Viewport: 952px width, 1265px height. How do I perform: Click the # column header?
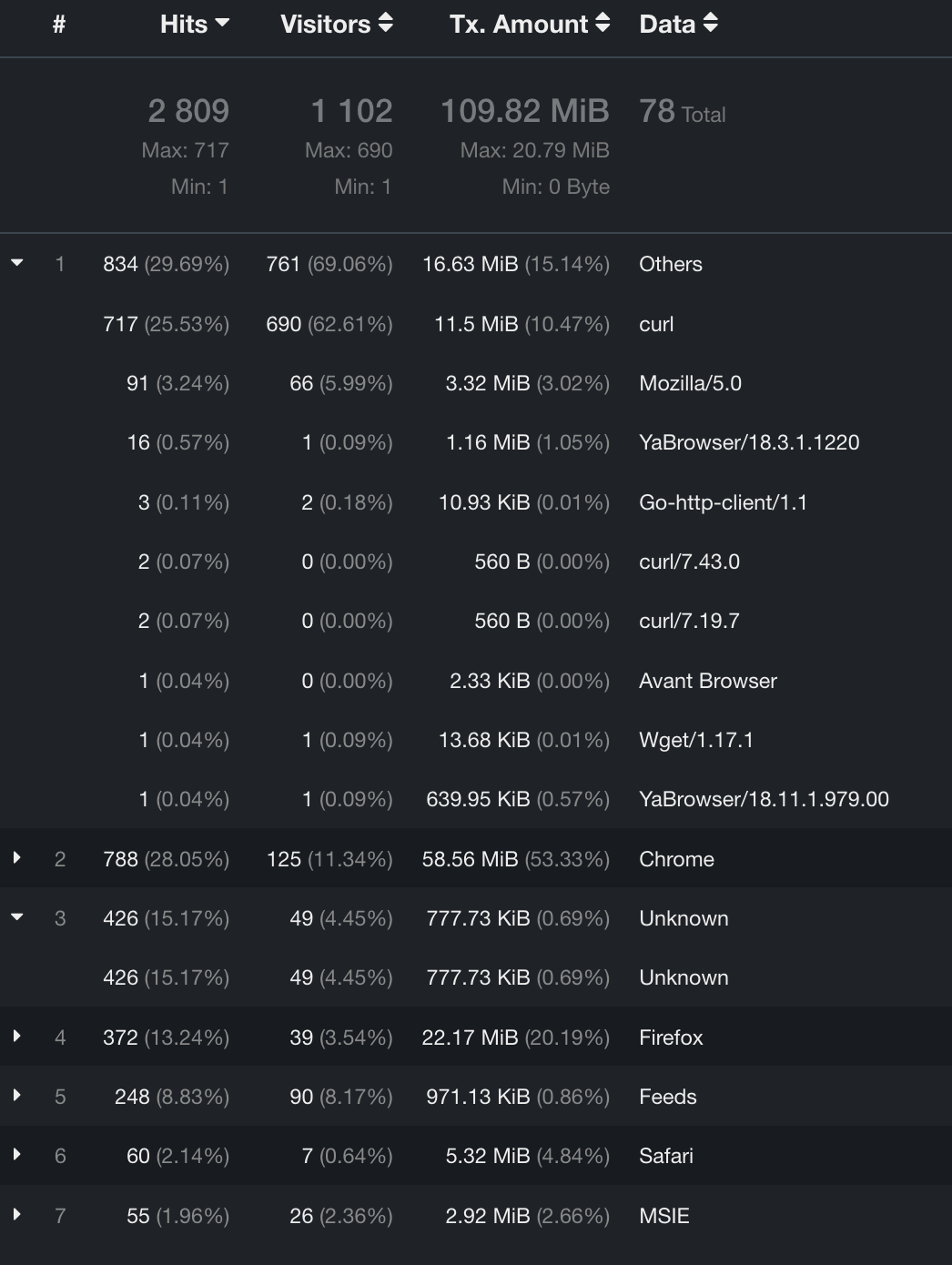[x=59, y=24]
